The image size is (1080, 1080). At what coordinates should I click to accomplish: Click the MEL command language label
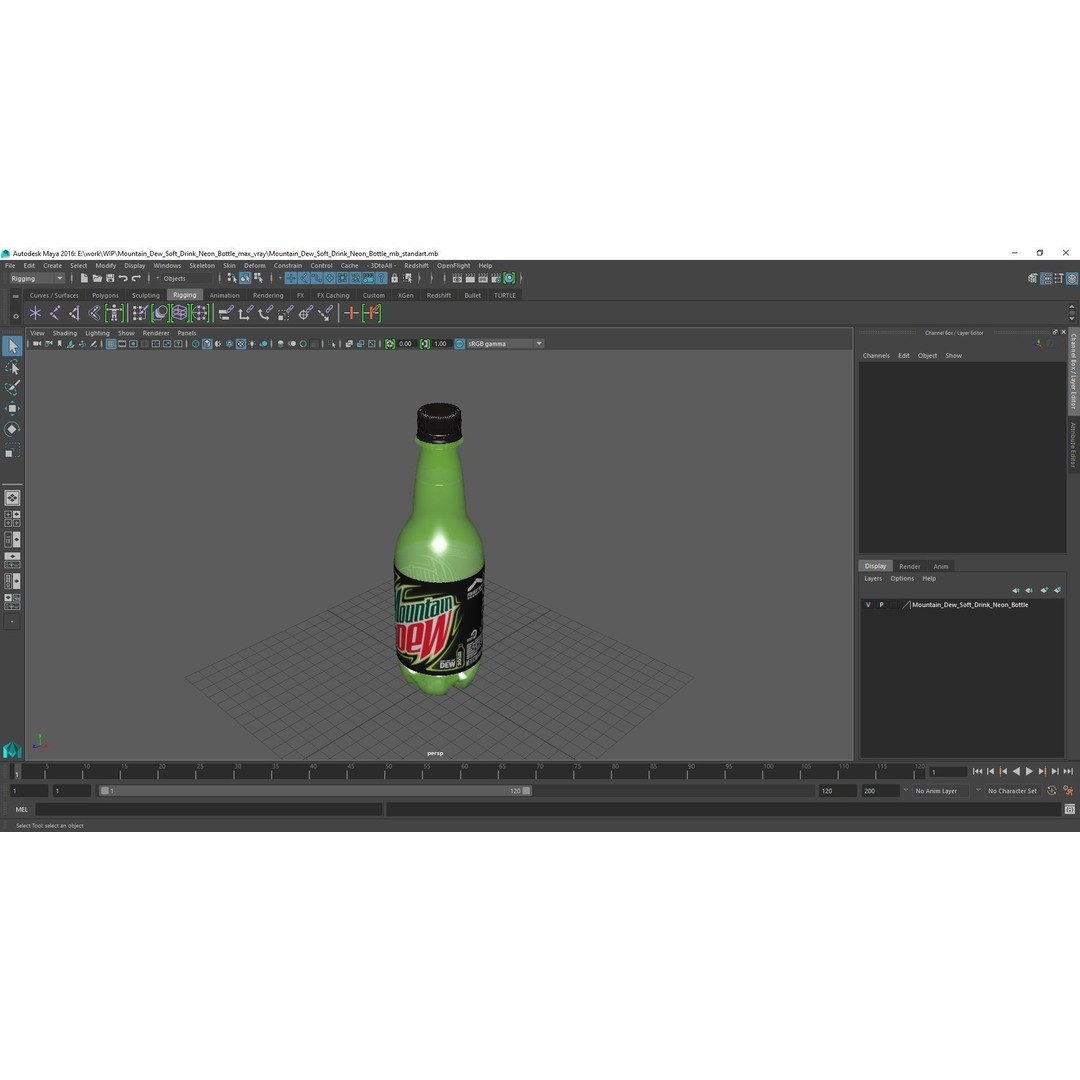pos(21,809)
